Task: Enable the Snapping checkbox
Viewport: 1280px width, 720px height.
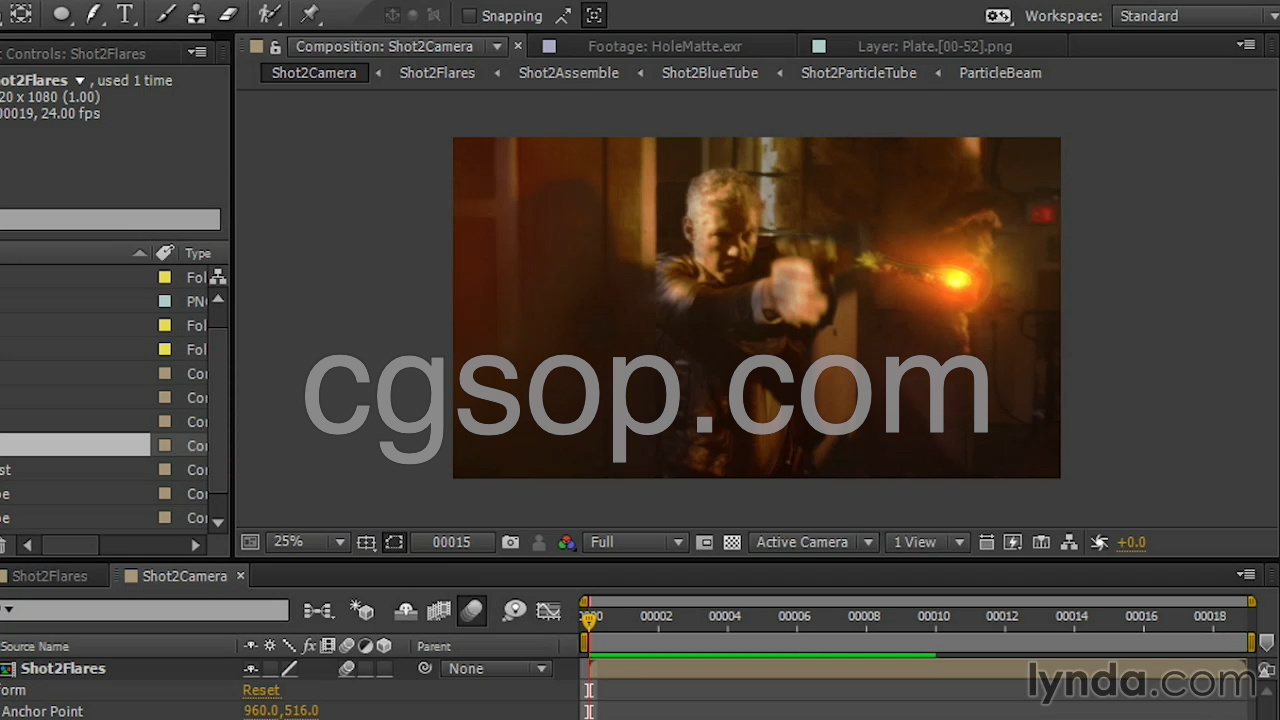Action: [x=469, y=16]
